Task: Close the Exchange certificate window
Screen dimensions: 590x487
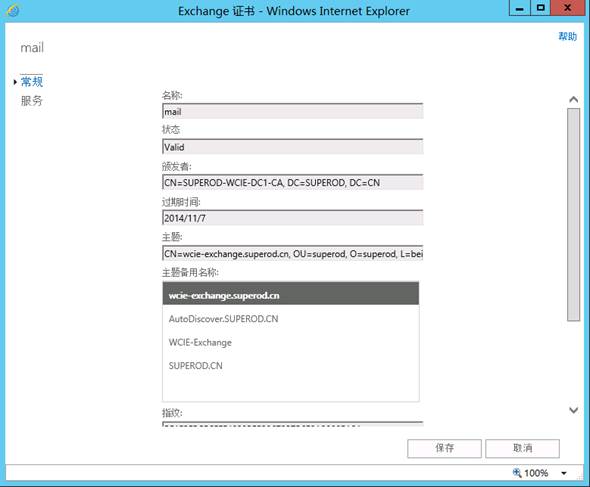Action: pos(567,8)
